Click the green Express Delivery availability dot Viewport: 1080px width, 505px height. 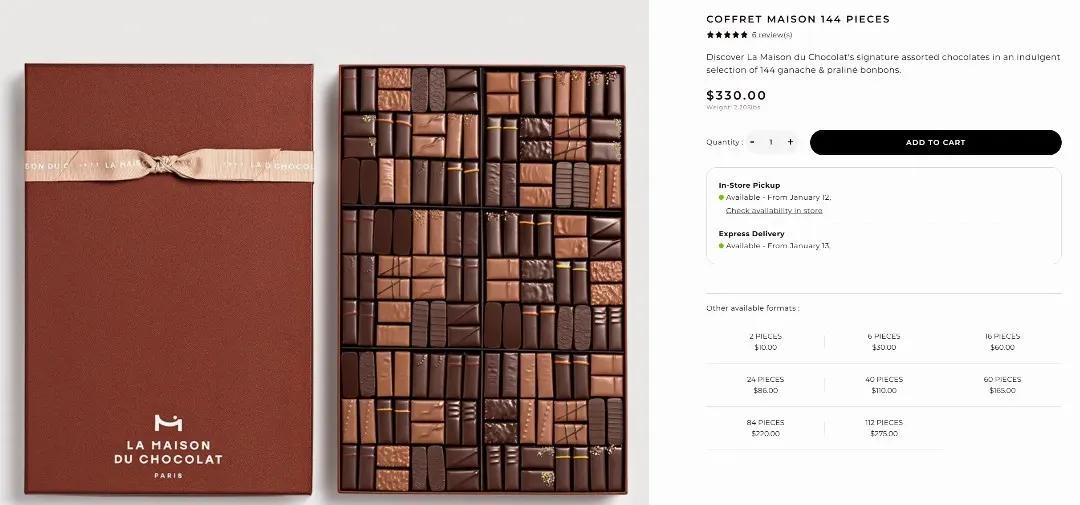tap(721, 246)
